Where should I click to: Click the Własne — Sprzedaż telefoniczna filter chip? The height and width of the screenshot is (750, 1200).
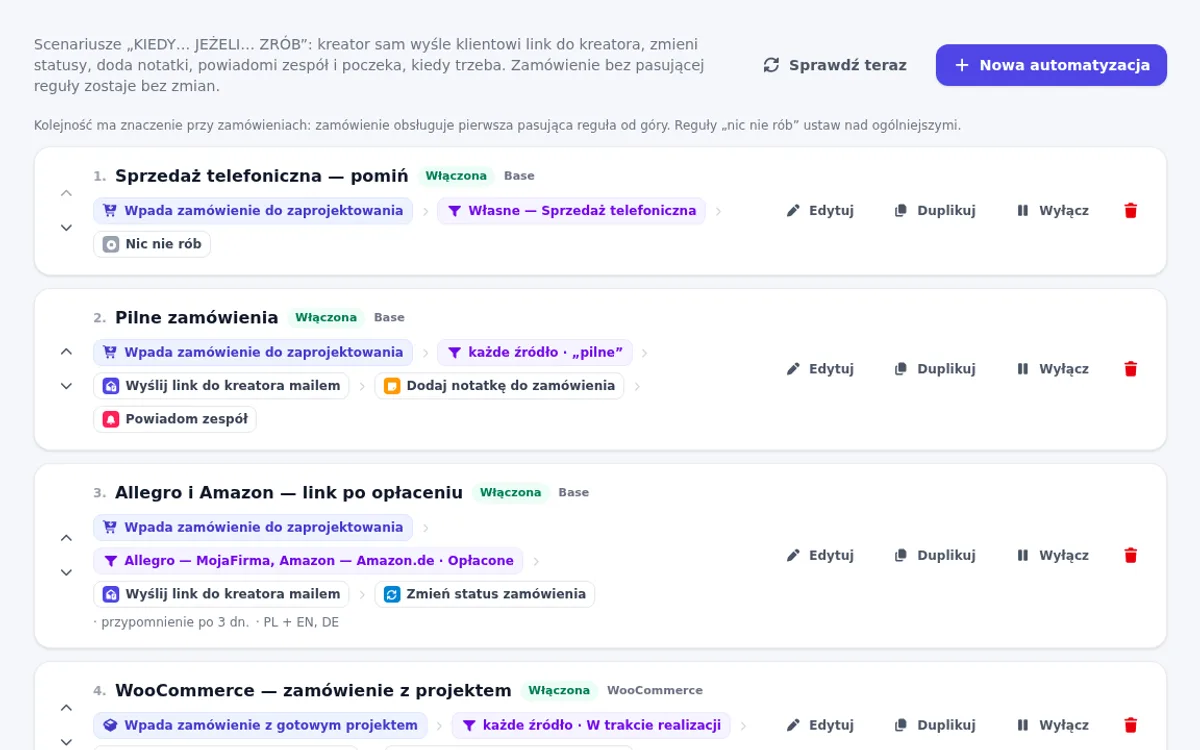tap(571, 211)
